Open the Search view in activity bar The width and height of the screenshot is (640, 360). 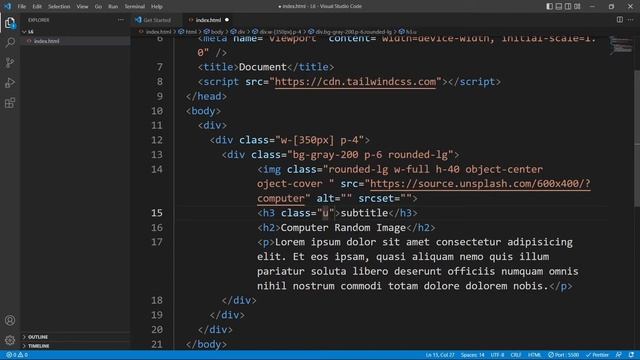tap(10, 42)
